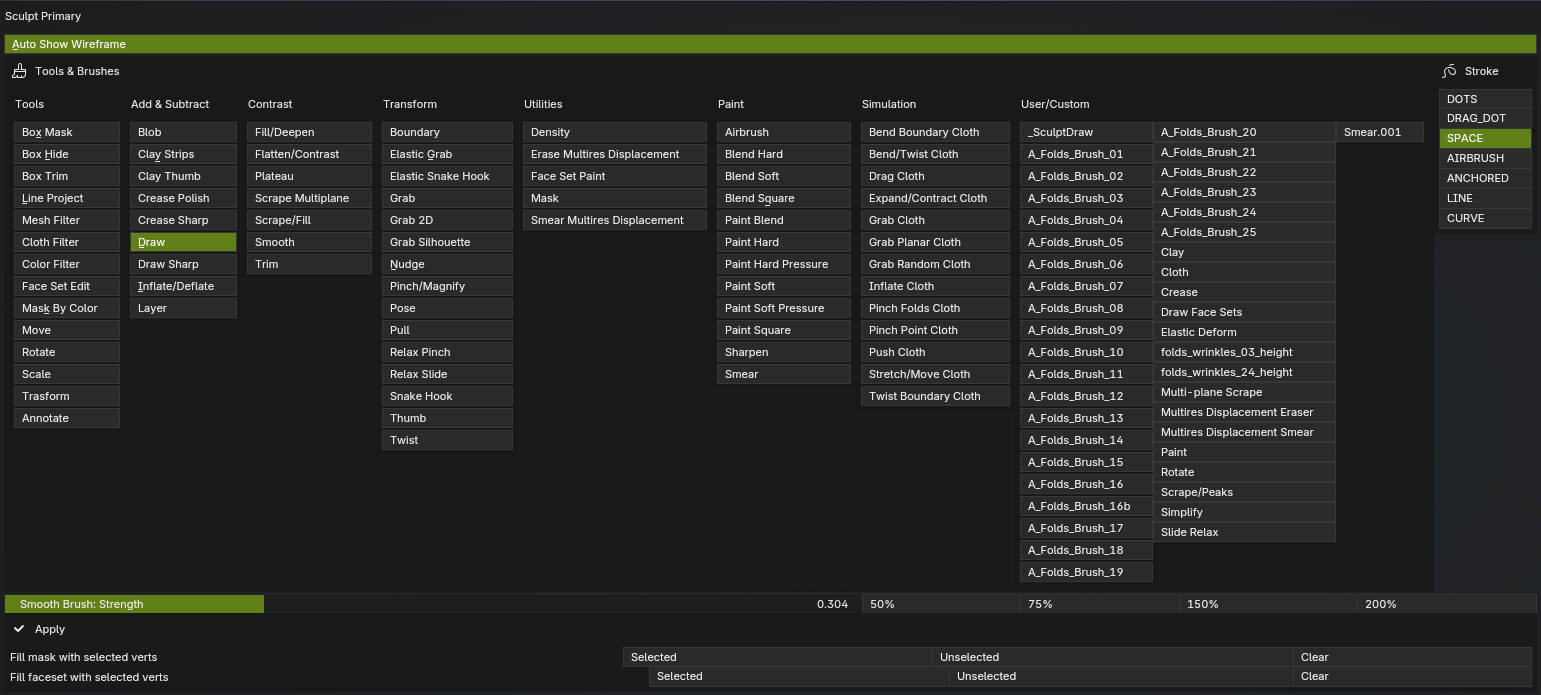The image size is (1541, 695).
Task: Select the Flatten/Contrast brush
Action: pyautogui.click(x=310, y=154)
